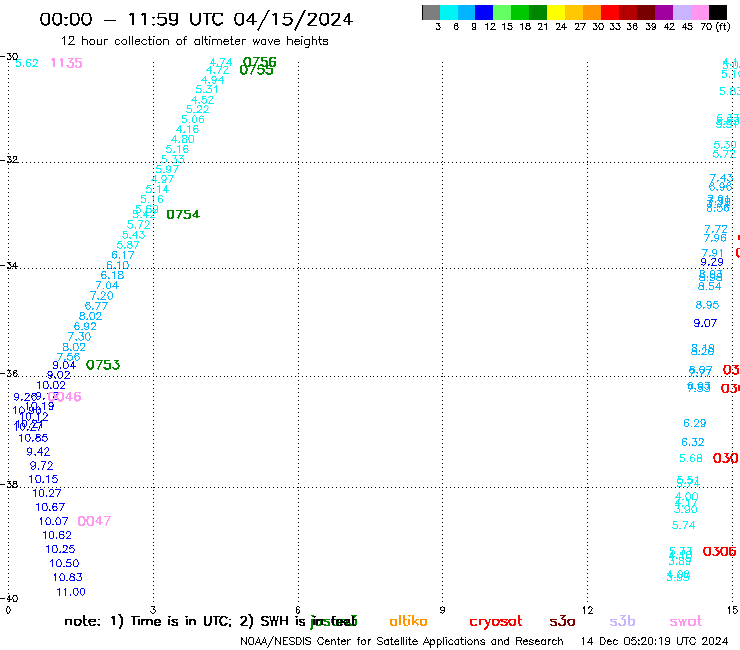Click the title date 04/15/2024

(x=293, y=19)
